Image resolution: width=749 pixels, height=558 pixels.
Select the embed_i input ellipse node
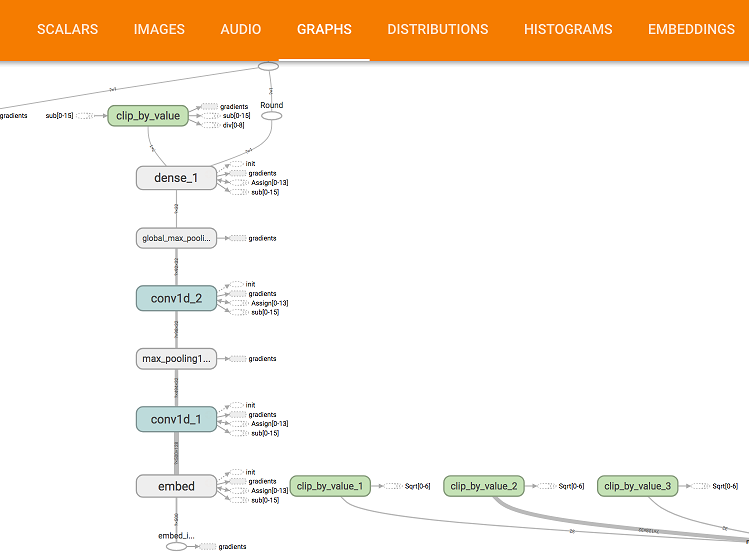[x=176, y=546]
